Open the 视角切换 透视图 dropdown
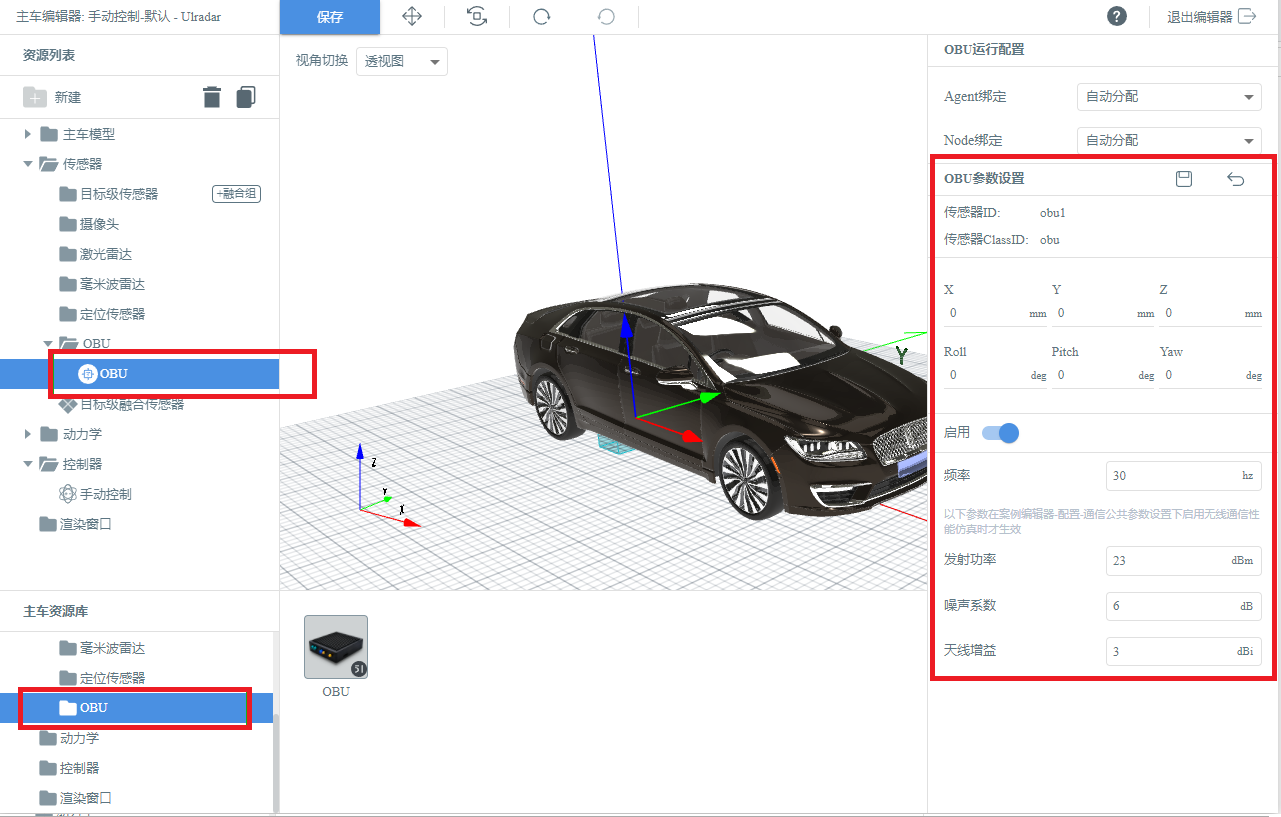 [402, 61]
